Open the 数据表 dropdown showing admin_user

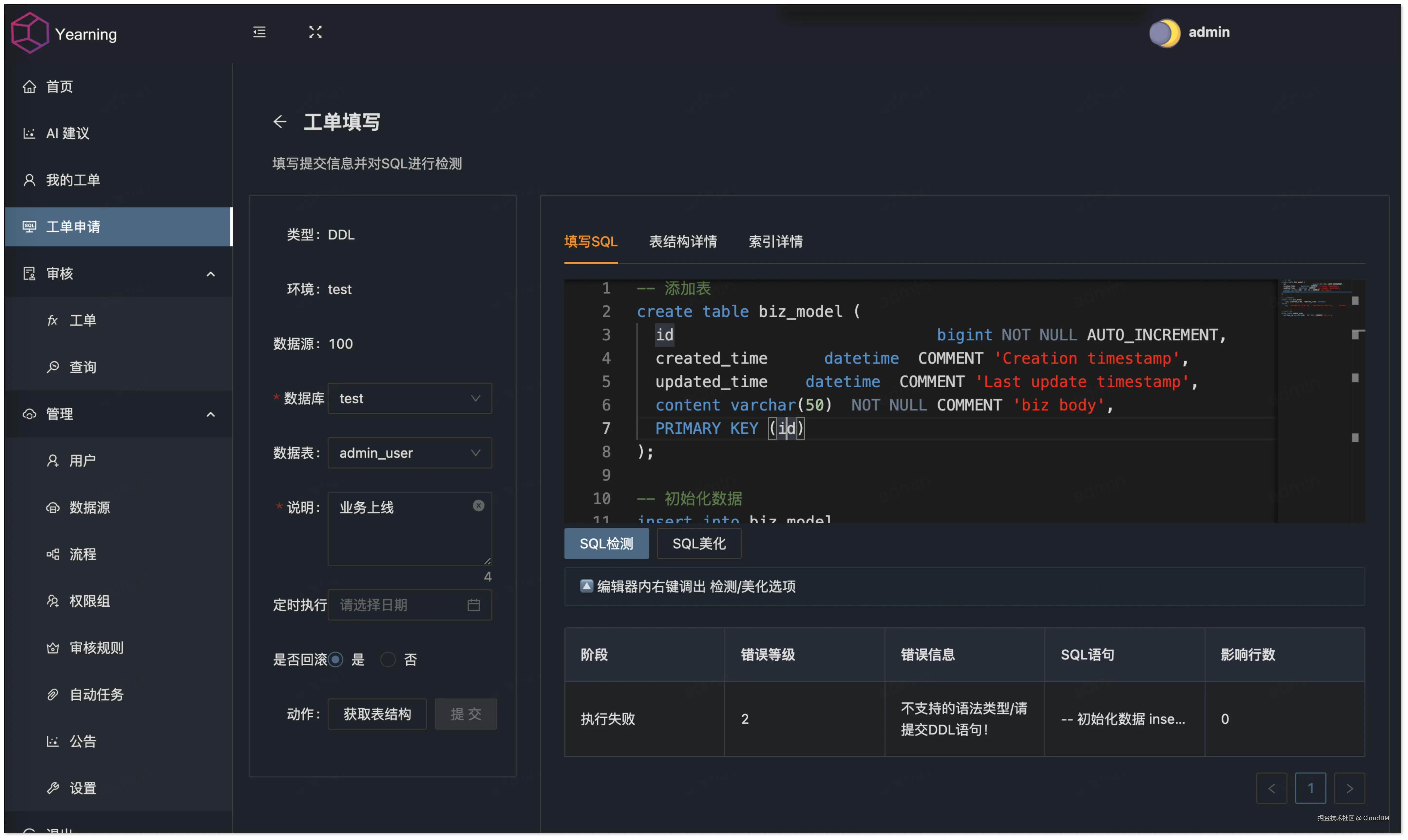click(409, 453)
